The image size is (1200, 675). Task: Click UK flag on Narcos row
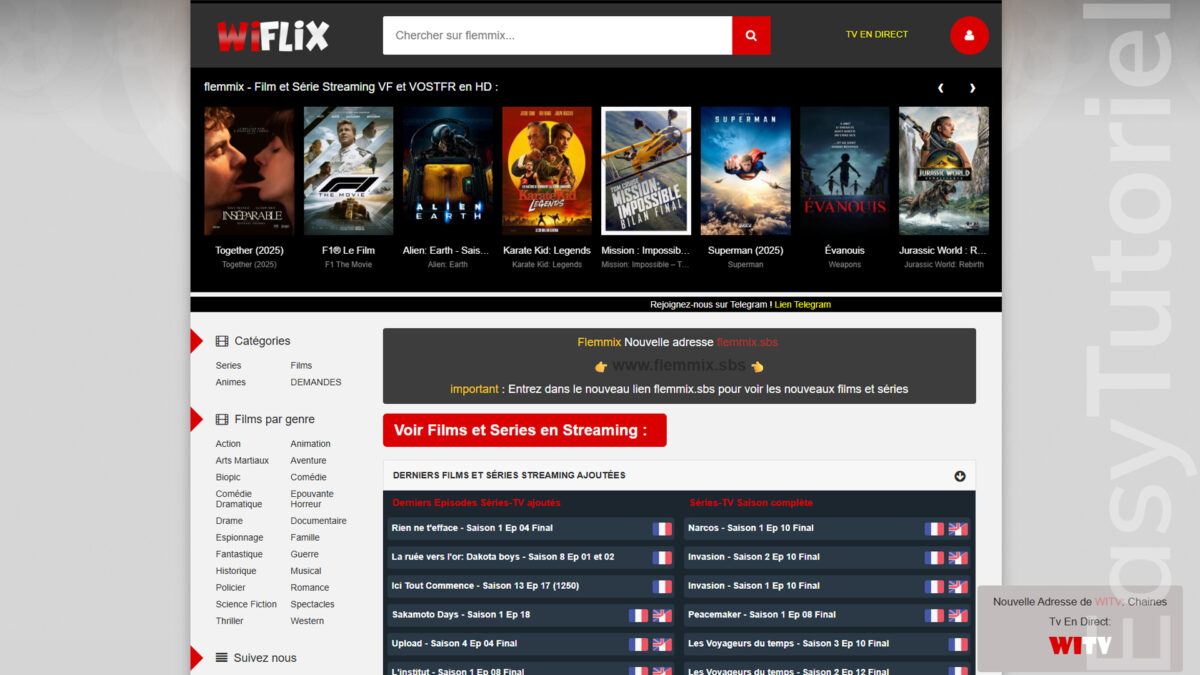(x=958, y=528)
